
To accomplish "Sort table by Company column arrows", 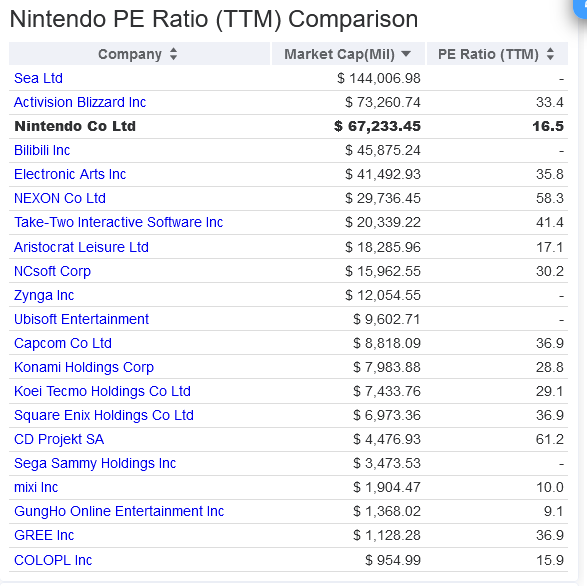I will [x=173, y=54].
